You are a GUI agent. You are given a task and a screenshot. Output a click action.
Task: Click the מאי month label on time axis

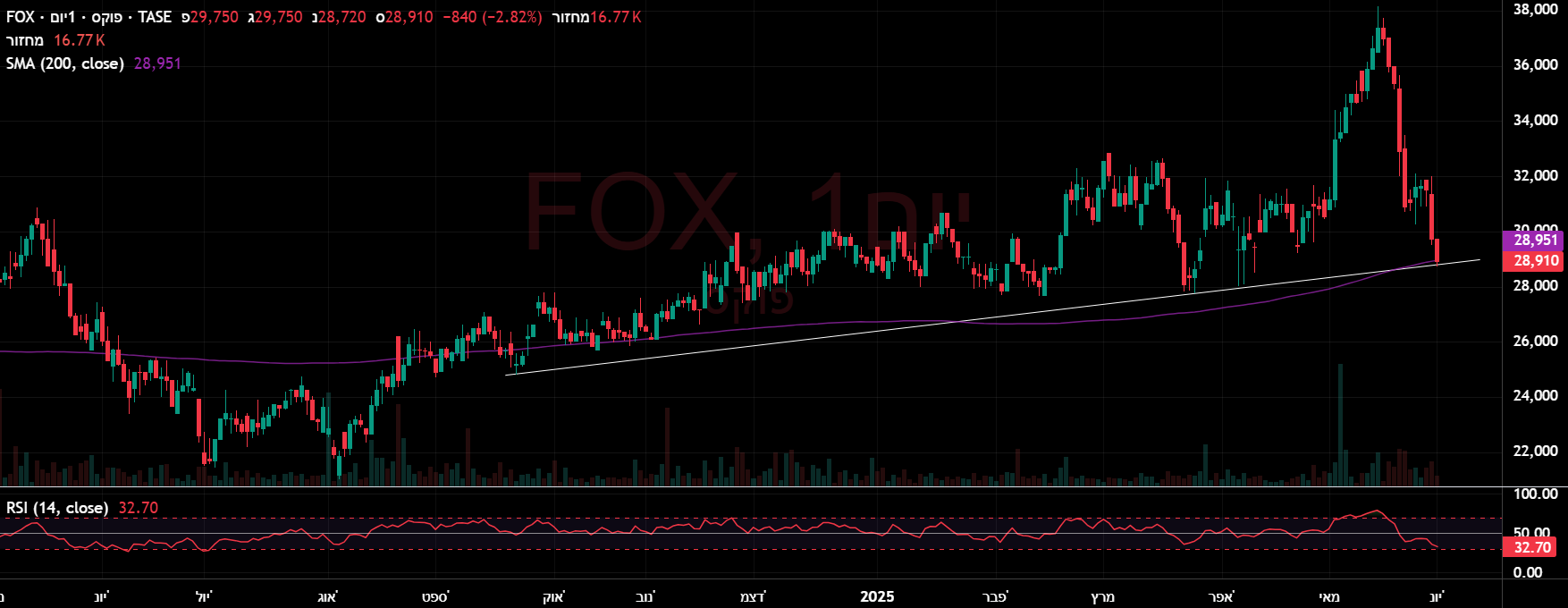(1330, 597)
